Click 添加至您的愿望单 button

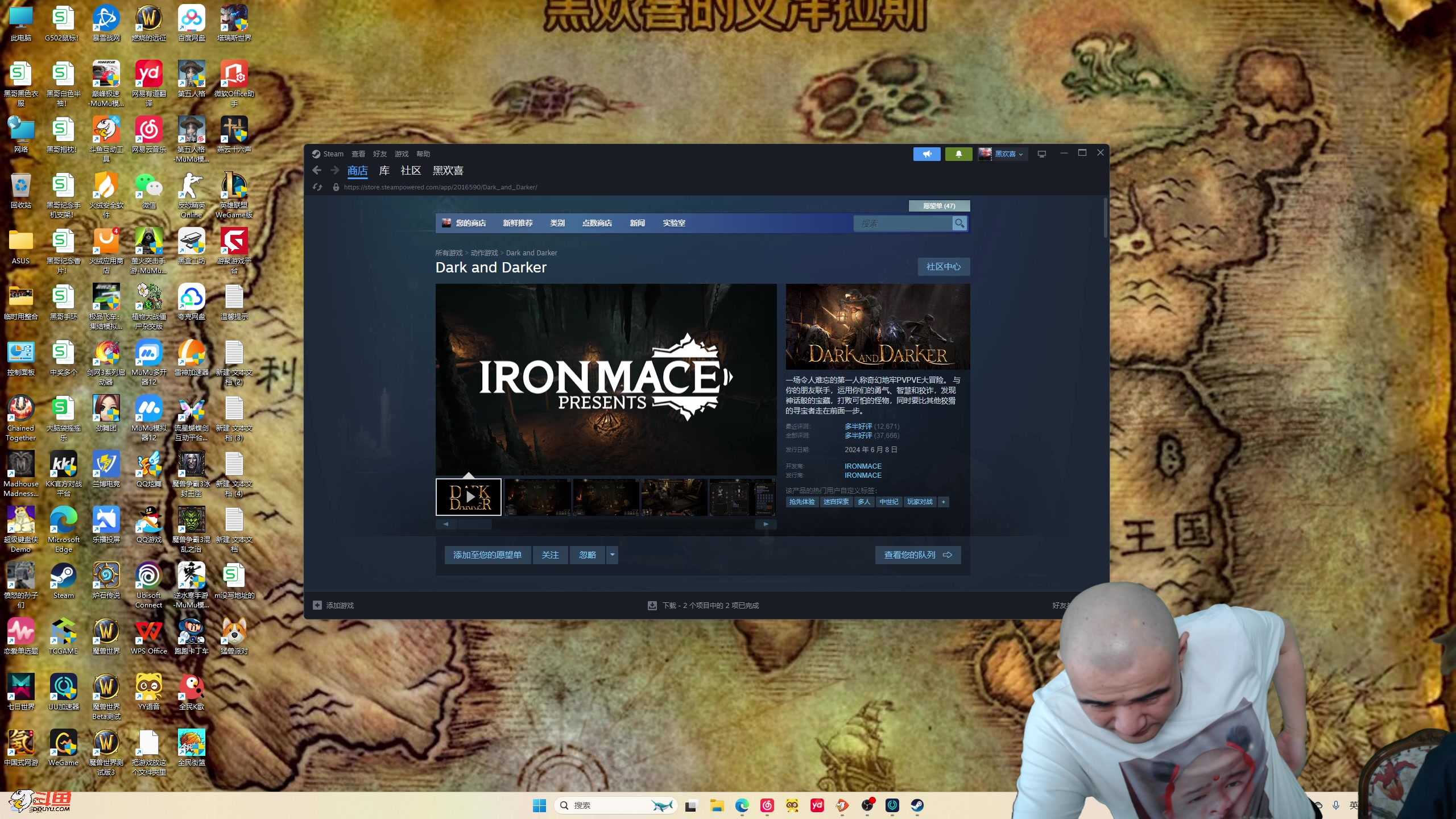487,555
